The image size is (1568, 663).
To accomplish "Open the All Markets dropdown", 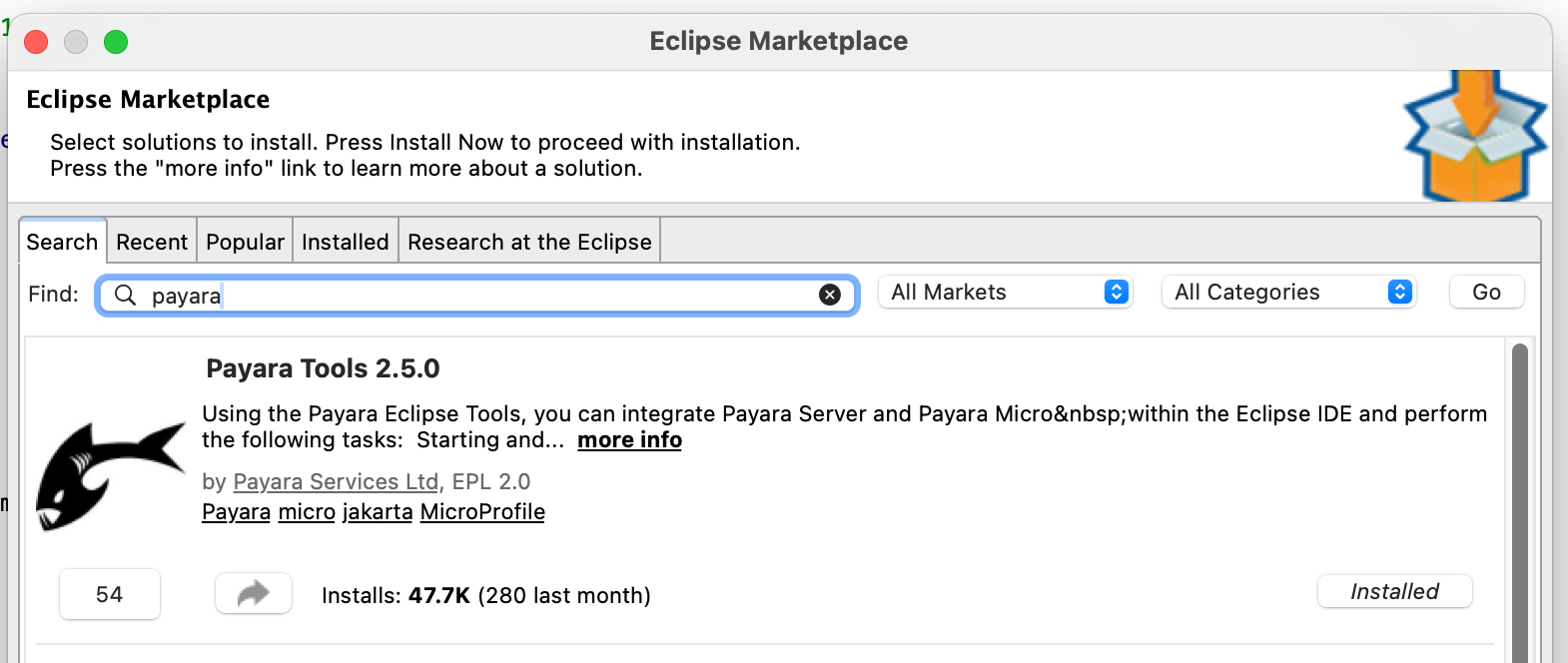I will 1006,292.
